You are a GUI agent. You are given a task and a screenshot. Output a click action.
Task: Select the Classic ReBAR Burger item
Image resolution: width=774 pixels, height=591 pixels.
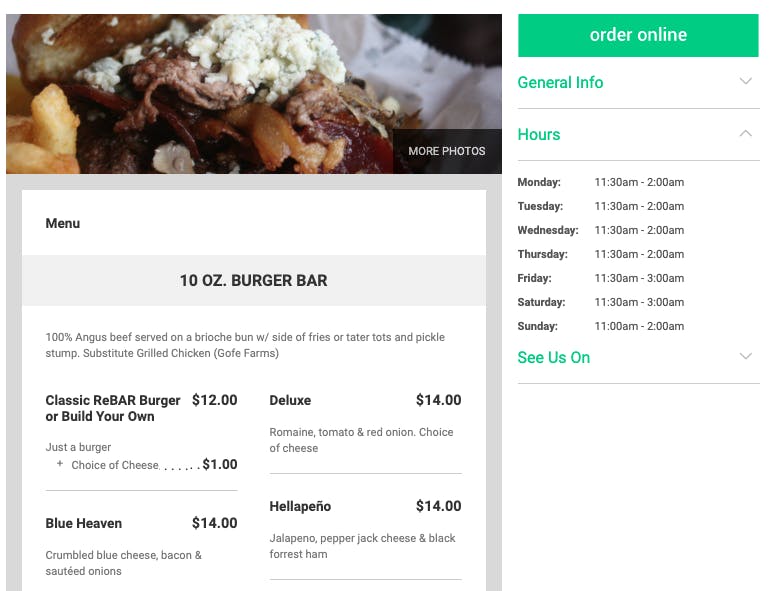(x=113, y=408)
